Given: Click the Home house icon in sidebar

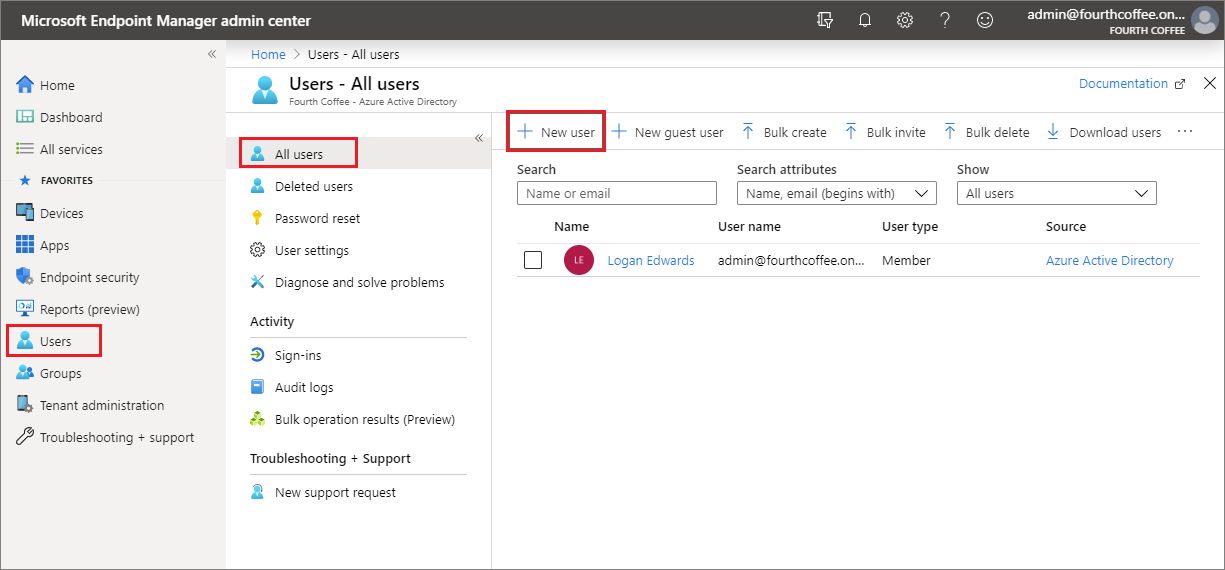Looking at the screenshot, I should tap(25, 85).
